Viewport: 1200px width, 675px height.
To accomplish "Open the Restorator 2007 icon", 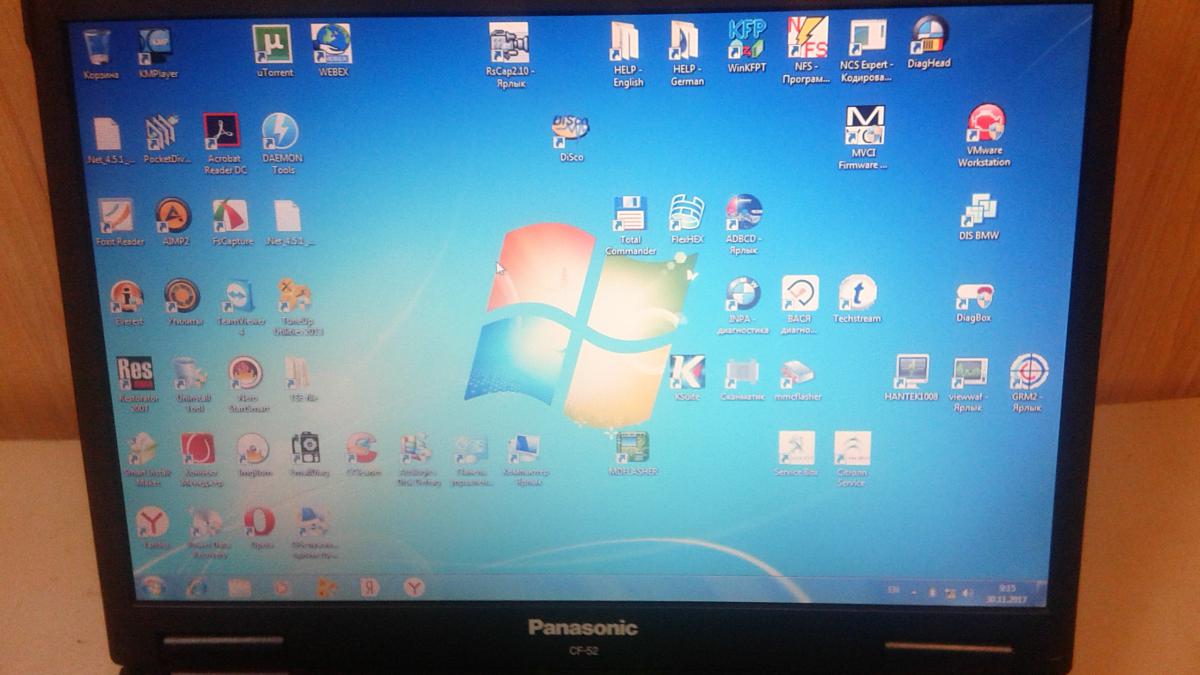I will (135, 376).
